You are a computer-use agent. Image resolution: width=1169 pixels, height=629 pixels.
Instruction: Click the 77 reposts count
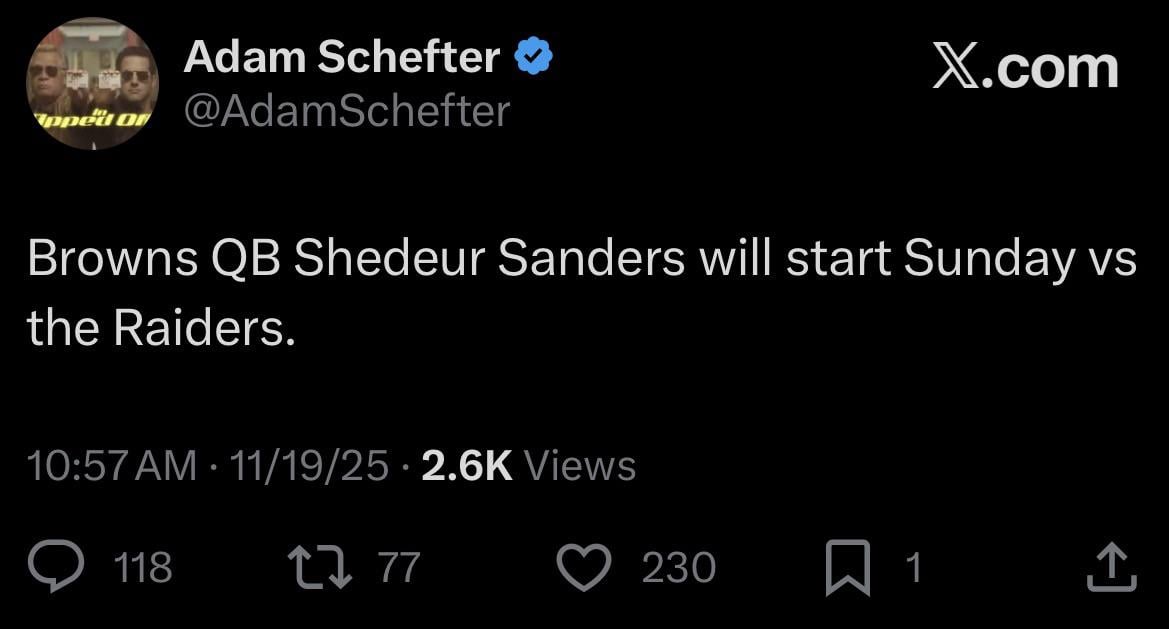pyautogui.click(x=399, y=567)
